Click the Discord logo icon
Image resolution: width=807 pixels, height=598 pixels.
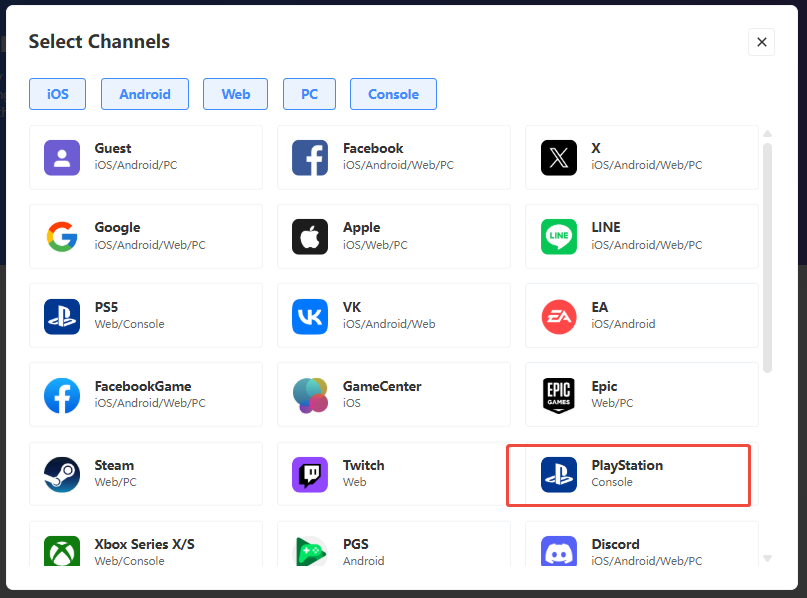pos(559,551)
